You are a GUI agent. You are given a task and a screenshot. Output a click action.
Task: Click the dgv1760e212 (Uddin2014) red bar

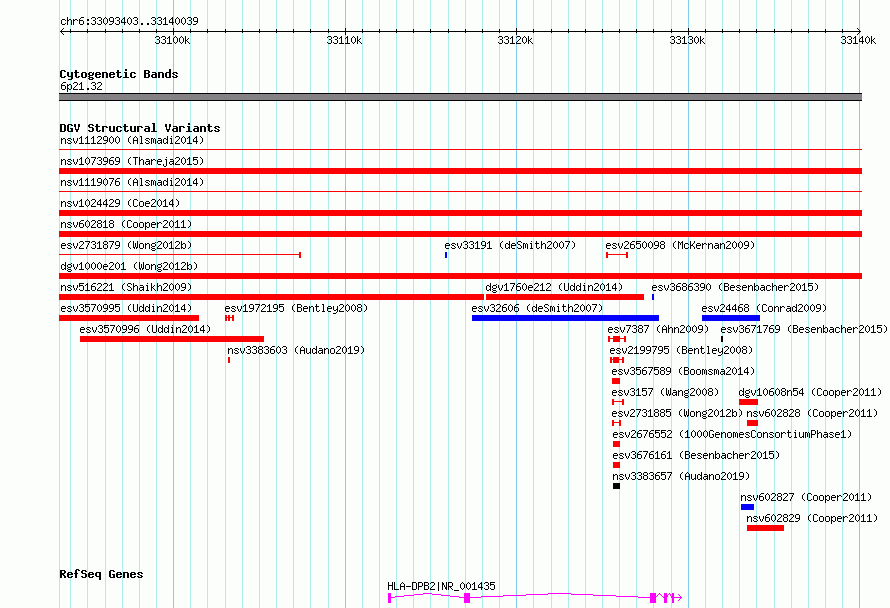pyautogui.click(x=565, y=297)
